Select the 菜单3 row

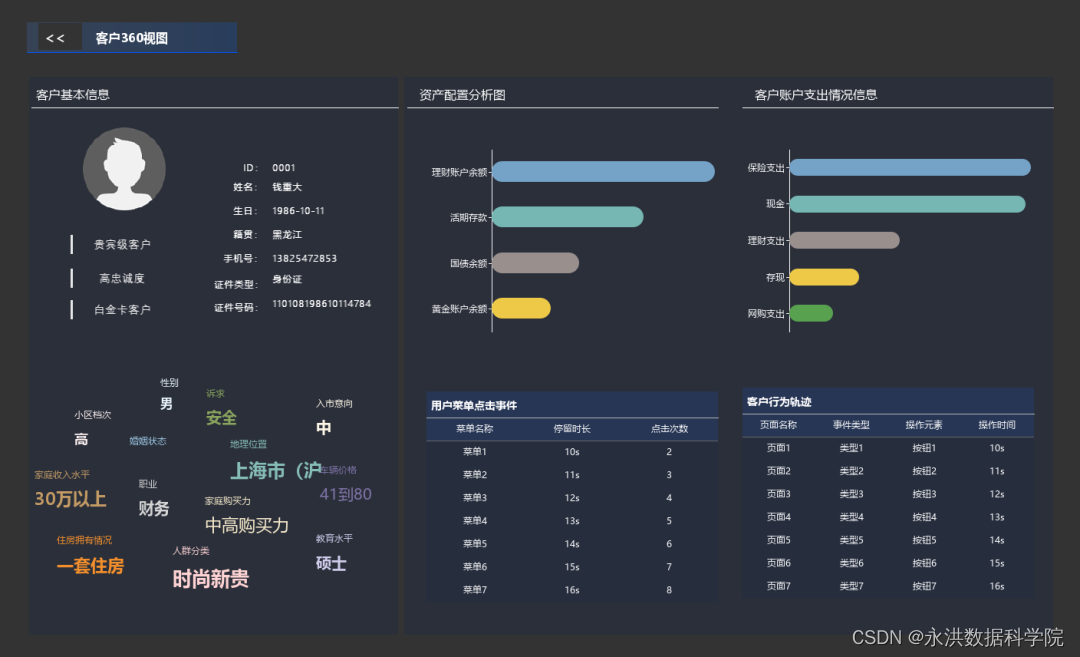(x=572, y=498)
